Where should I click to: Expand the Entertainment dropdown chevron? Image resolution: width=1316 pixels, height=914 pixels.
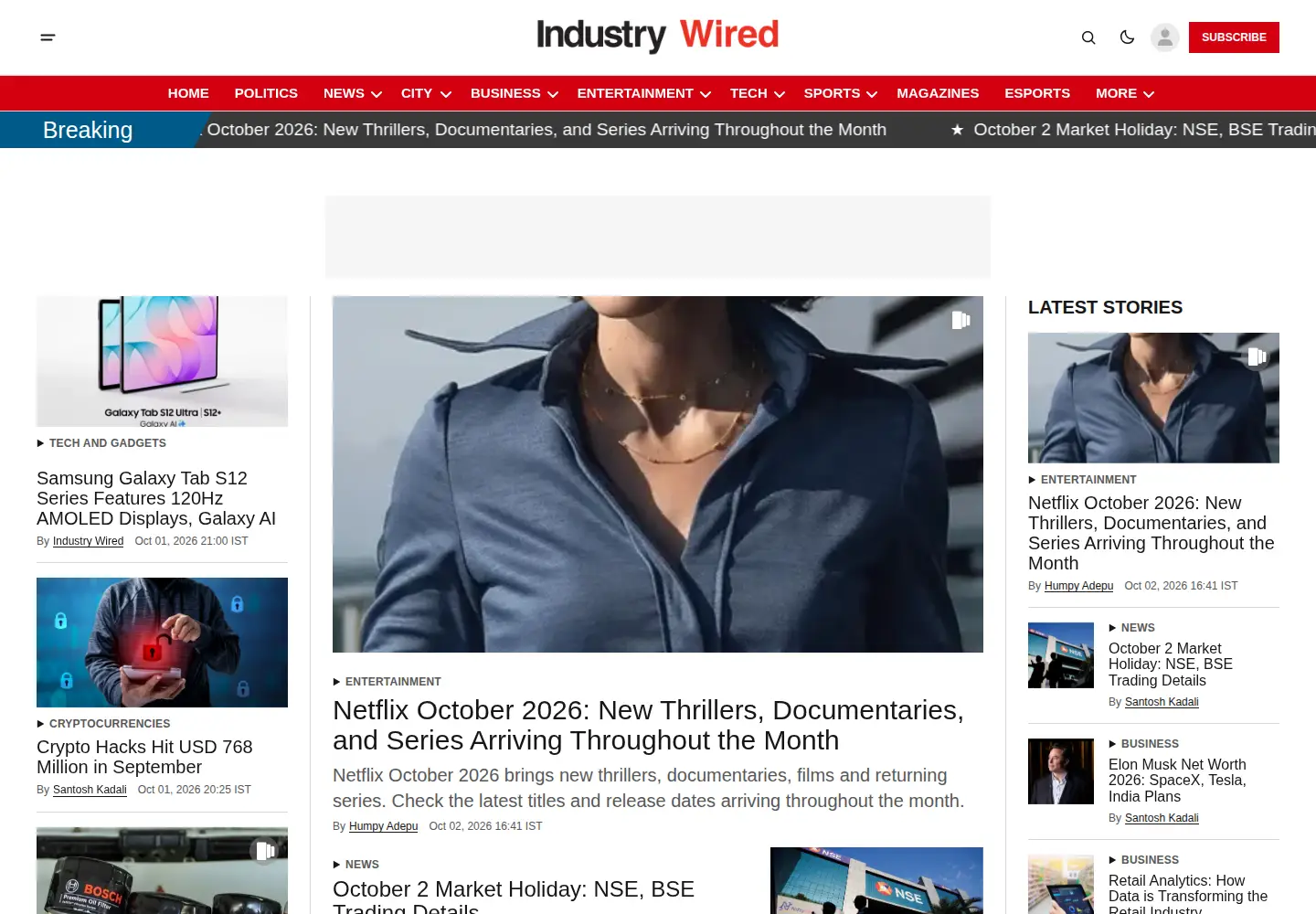[706, 94]
